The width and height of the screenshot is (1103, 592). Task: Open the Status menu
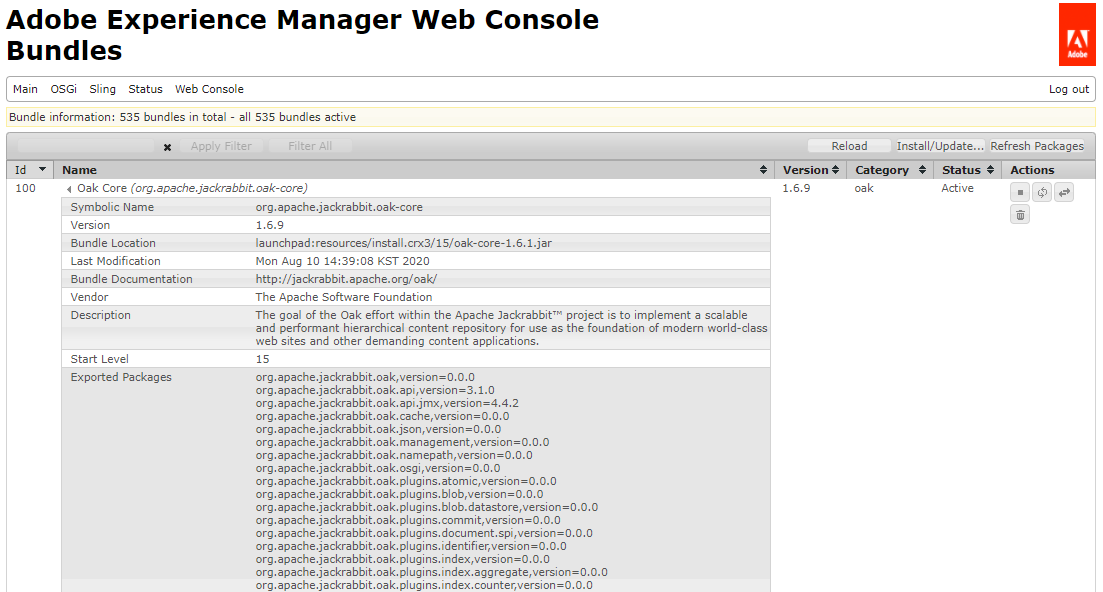[146, 89]
